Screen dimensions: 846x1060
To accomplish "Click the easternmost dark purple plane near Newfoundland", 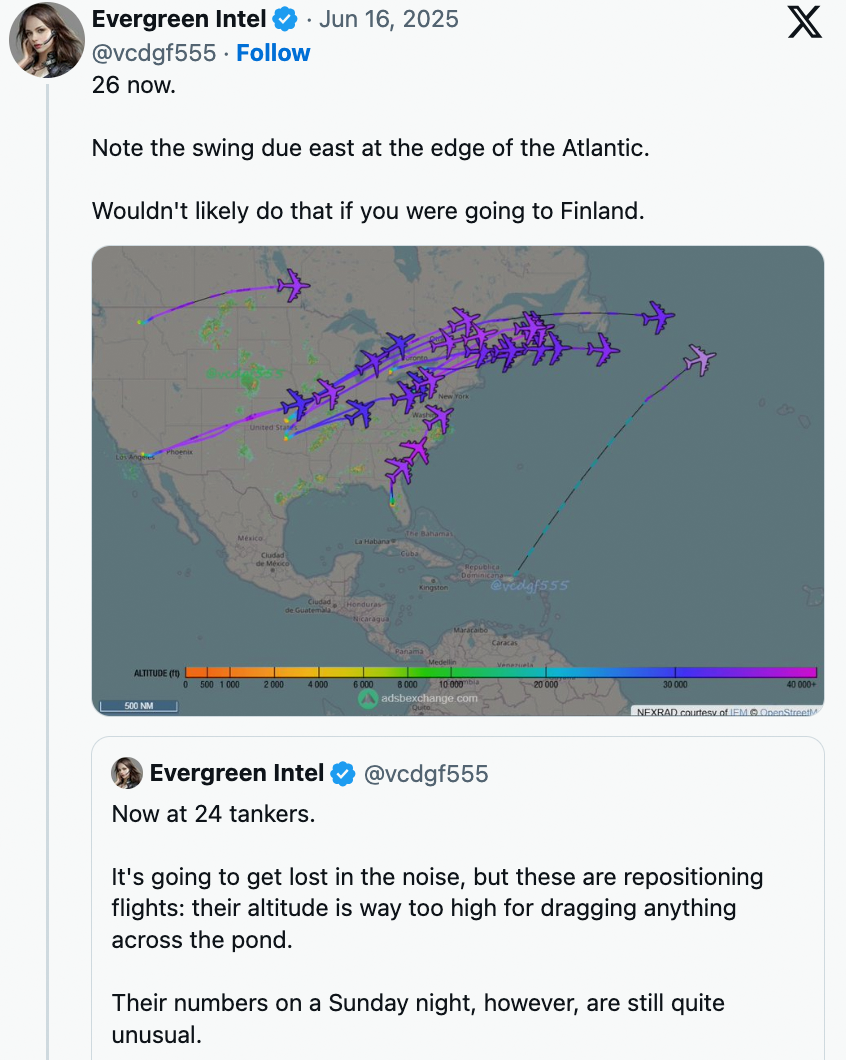I will point(658,317).
